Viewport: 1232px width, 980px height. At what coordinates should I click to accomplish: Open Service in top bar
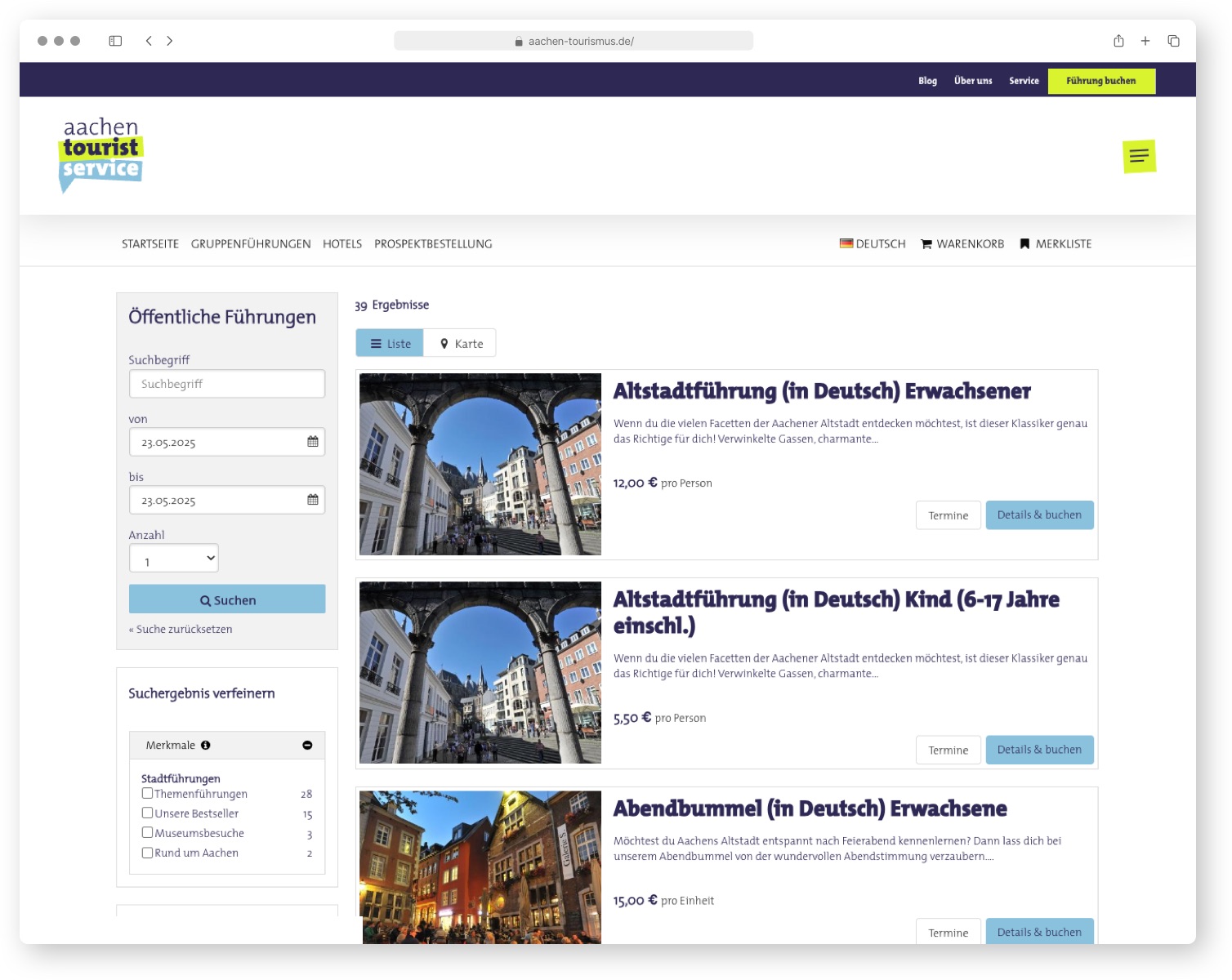pyautogui.click(x=1024, y=81)
